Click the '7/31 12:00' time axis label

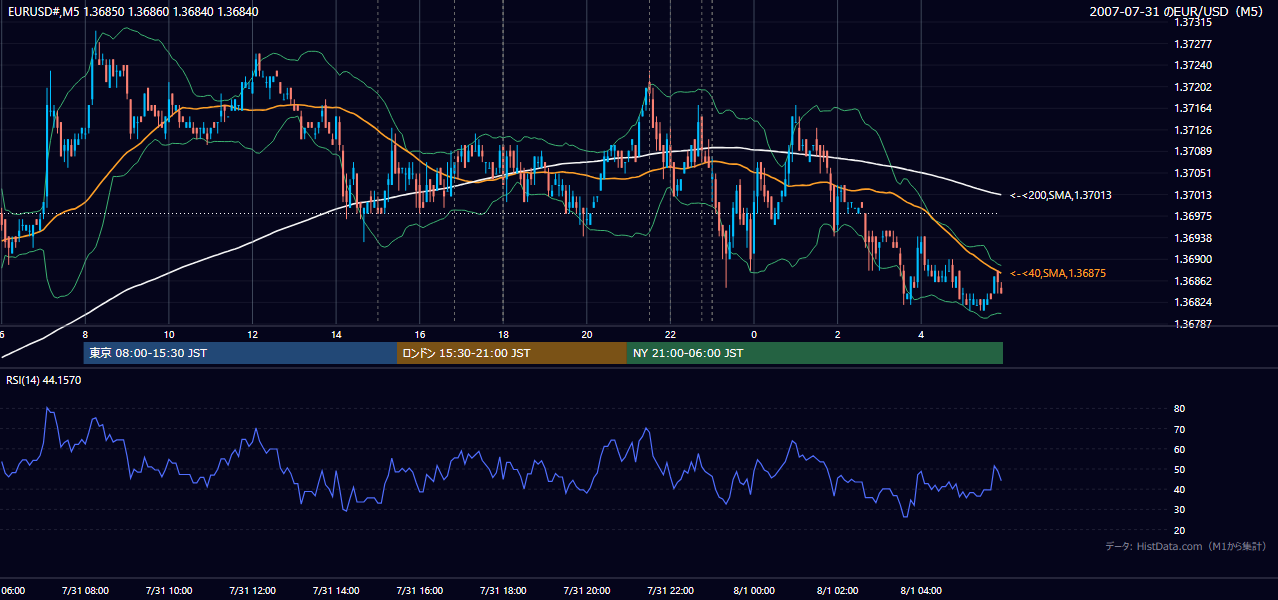(x=253, y=590)
